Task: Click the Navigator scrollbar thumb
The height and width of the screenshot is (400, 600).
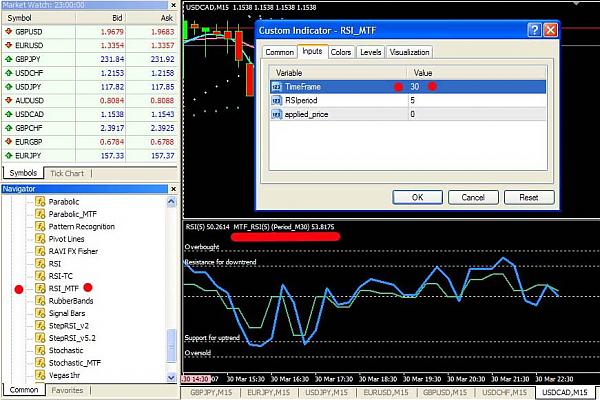Action: point(171,346)
